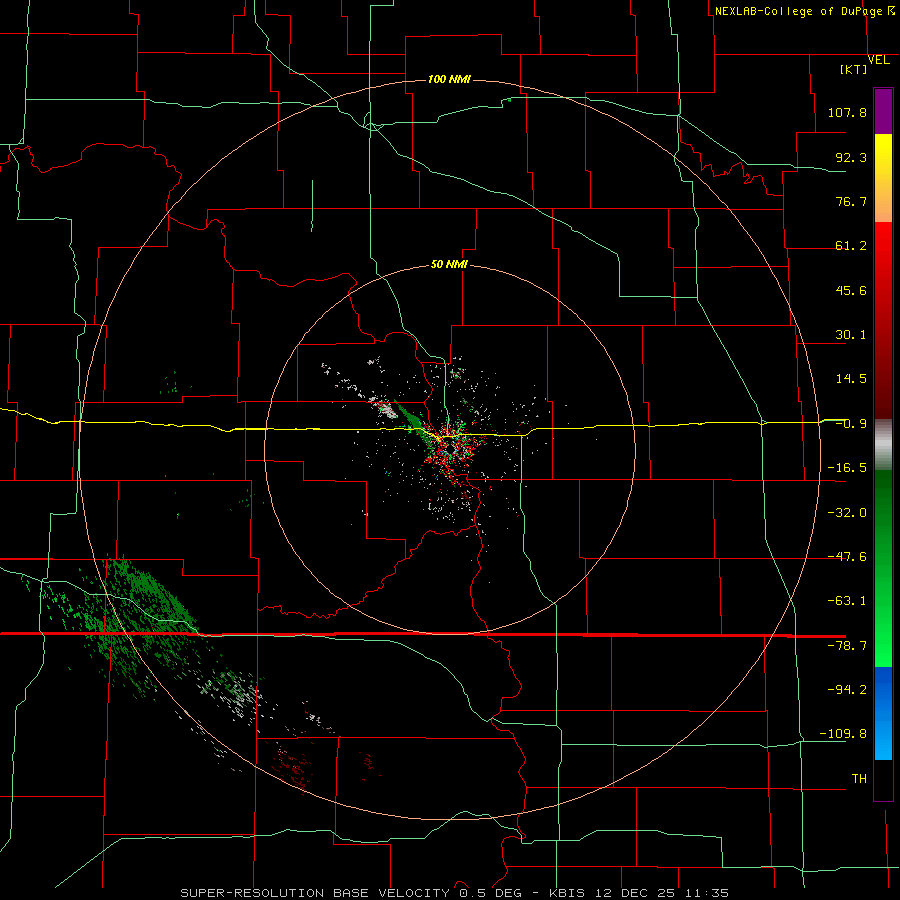Click the 92.3 velocity scale value
900x900 pixels.
[851, 157]
